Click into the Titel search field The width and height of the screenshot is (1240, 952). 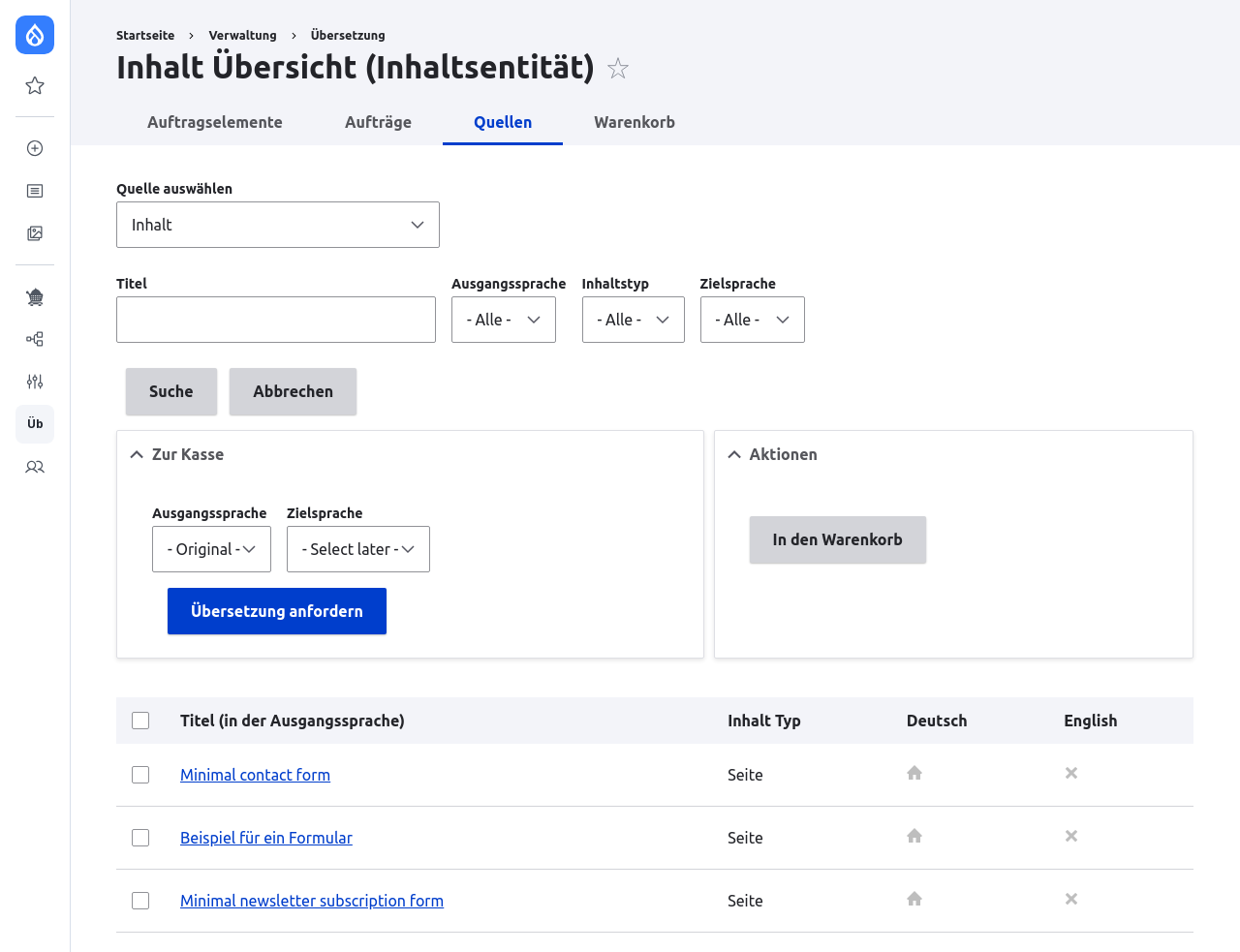pyautogui.click(x=276, y=320)
